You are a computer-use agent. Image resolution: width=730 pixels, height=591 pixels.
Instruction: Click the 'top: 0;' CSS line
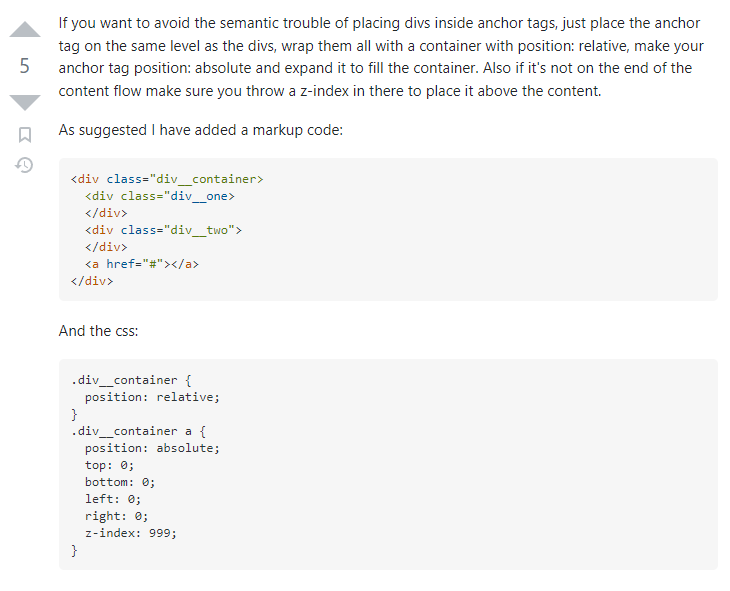tap(109, 465)
